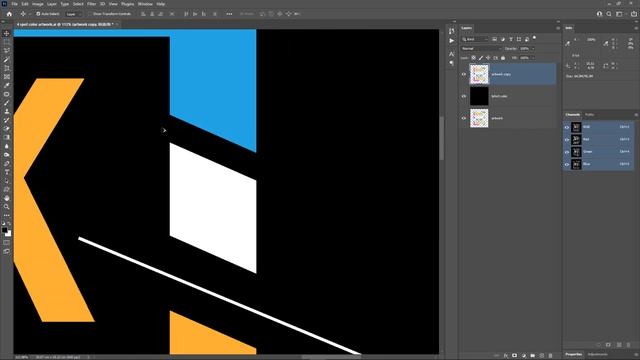Hide the bottom artwork layer

coord(464,118)
